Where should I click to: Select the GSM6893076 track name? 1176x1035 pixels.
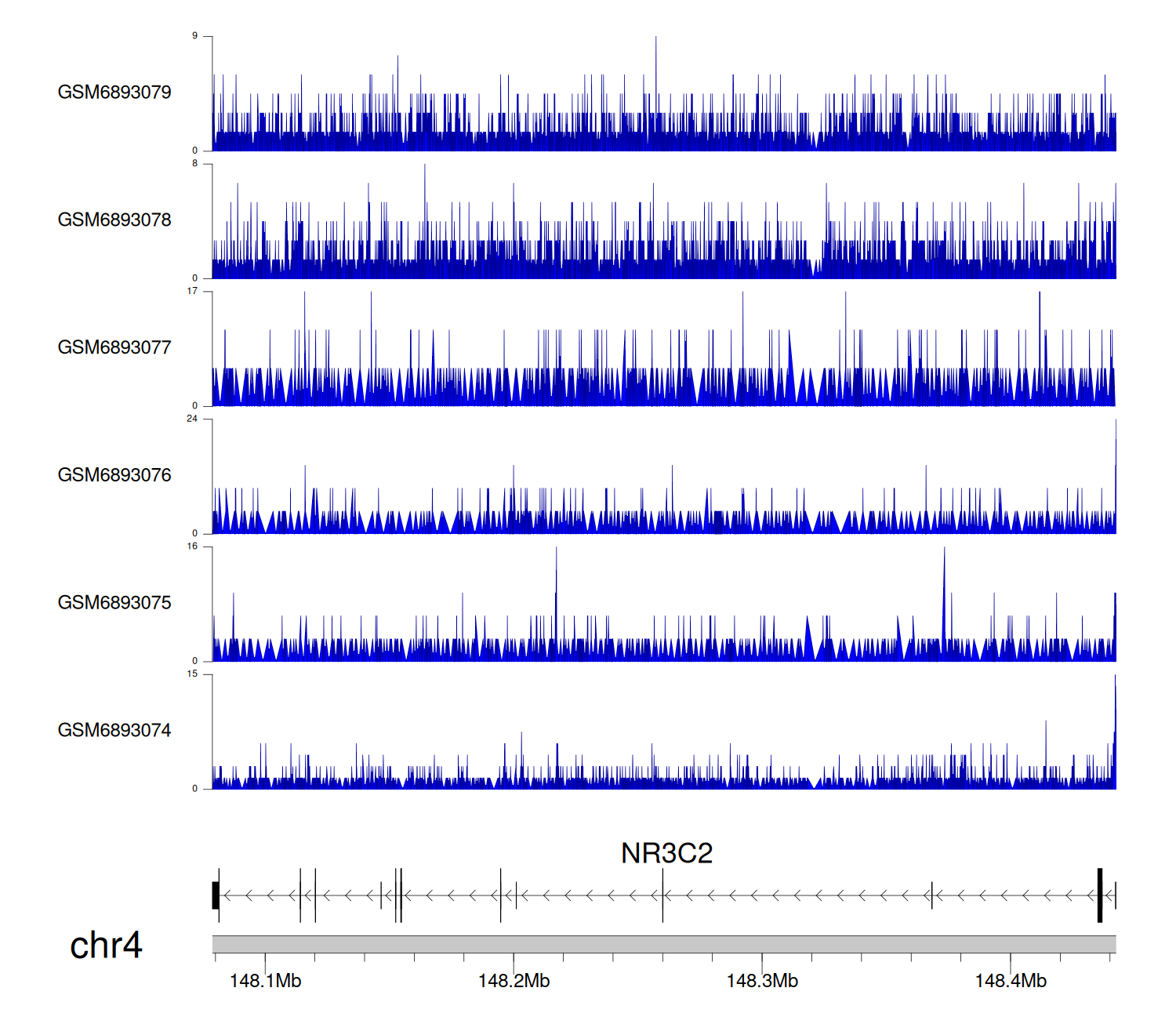114,476
